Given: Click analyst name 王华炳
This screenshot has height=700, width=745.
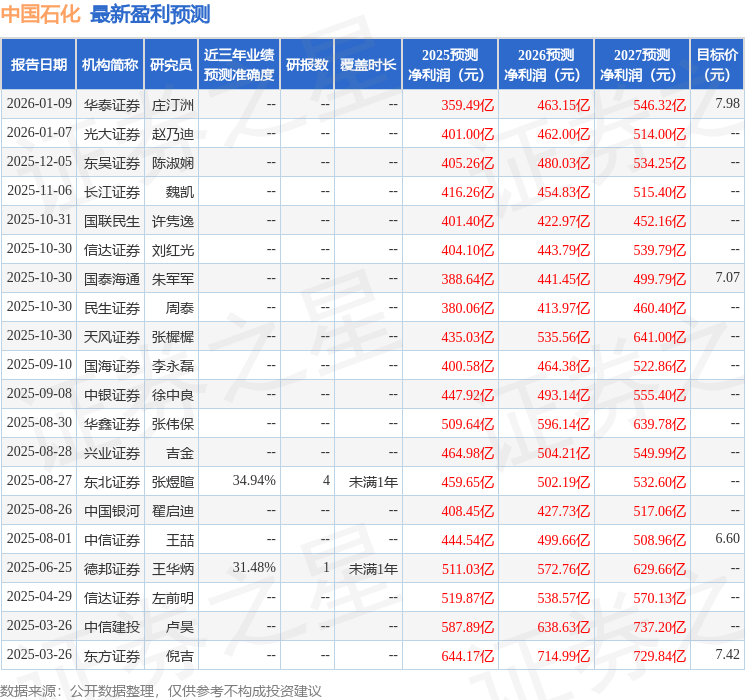Looking at the screenshot, I should click(173, 569).
